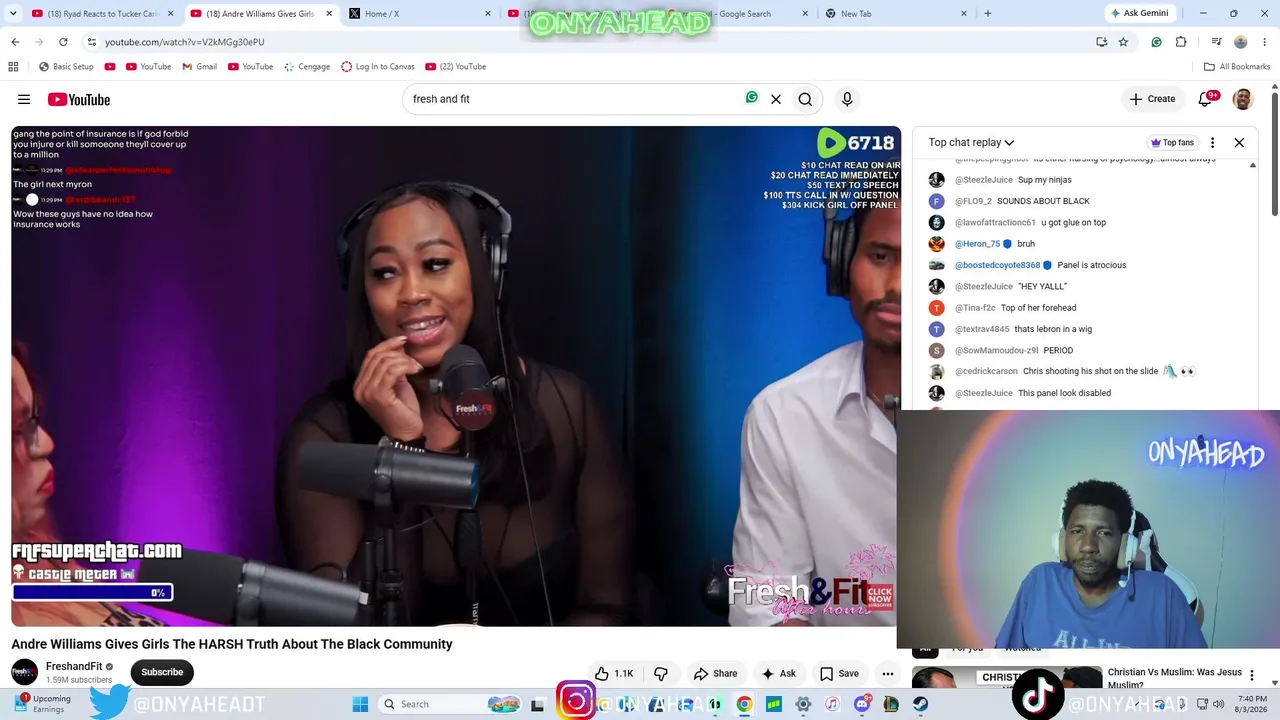
Task: Like the video with thumbs up
Action: tap(614, 674)
